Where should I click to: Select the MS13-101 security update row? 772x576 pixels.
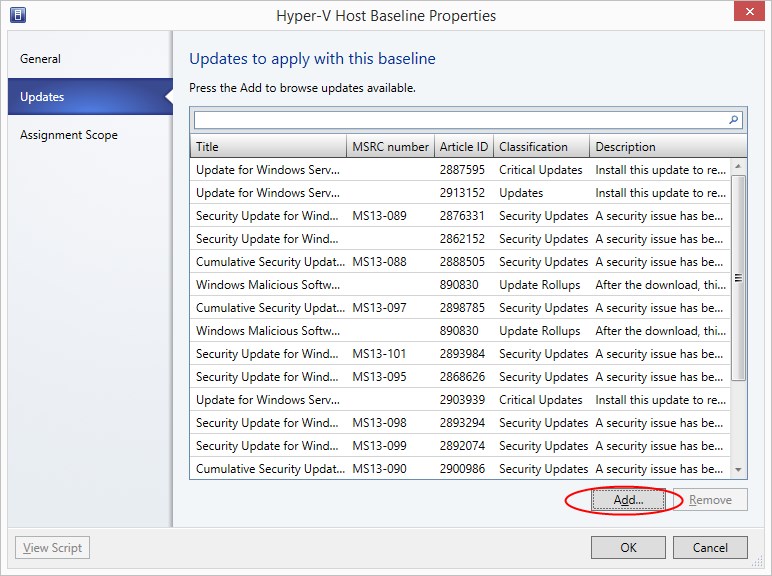pos(460,353)
